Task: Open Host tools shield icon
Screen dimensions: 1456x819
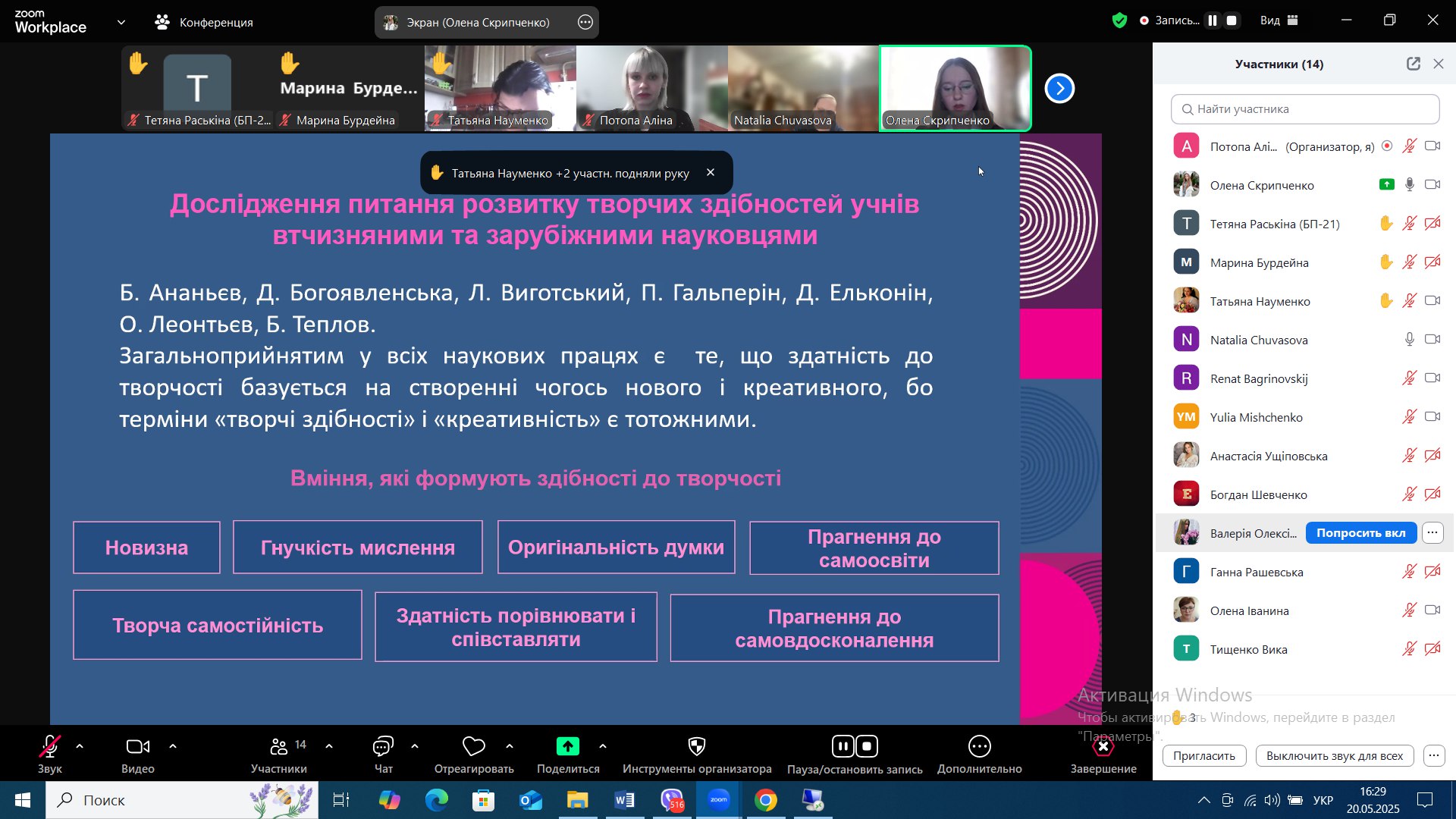Action: (x=696, y=747)
